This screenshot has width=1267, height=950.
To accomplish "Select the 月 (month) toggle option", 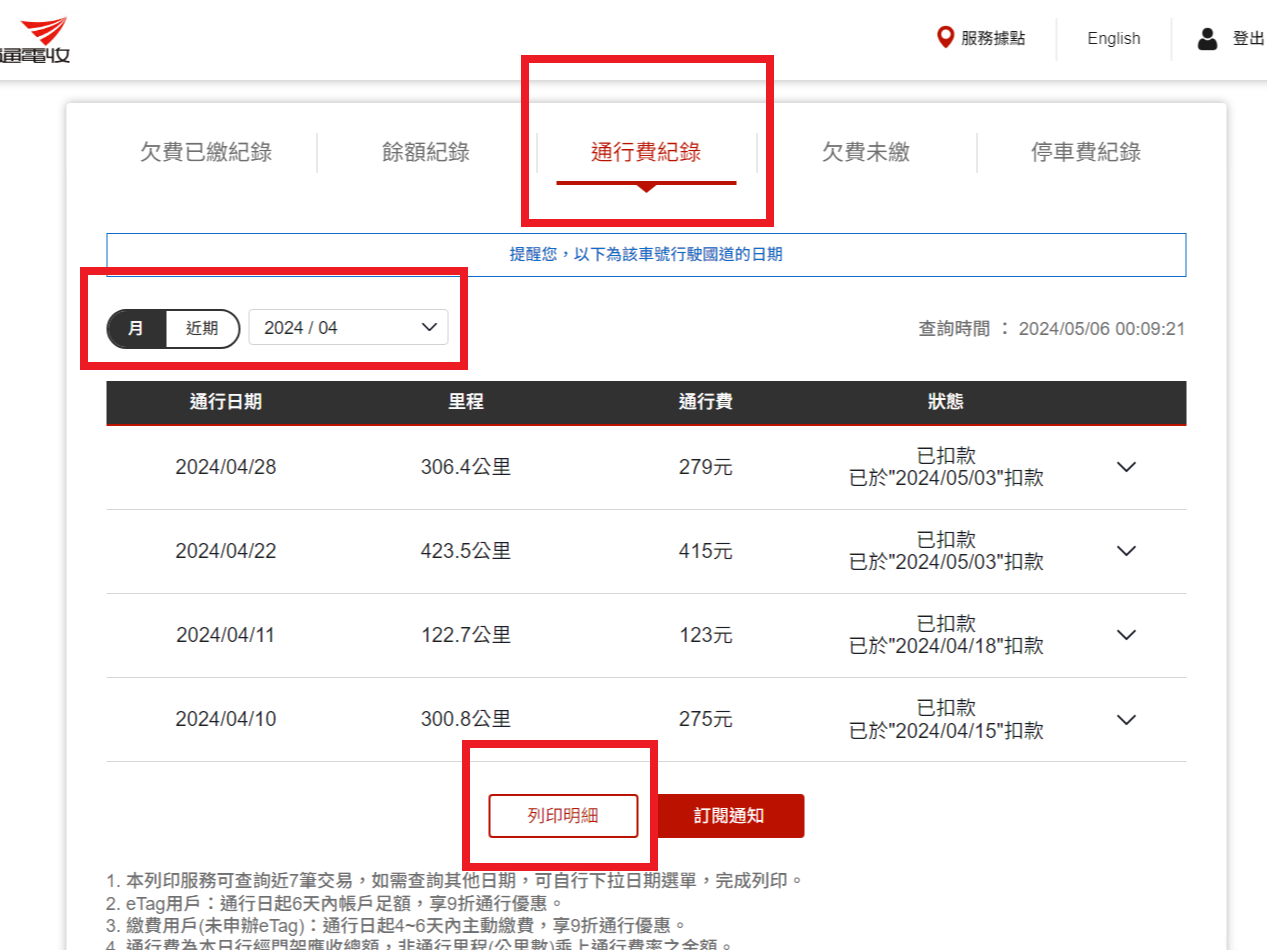I will [x=136, y=328].
